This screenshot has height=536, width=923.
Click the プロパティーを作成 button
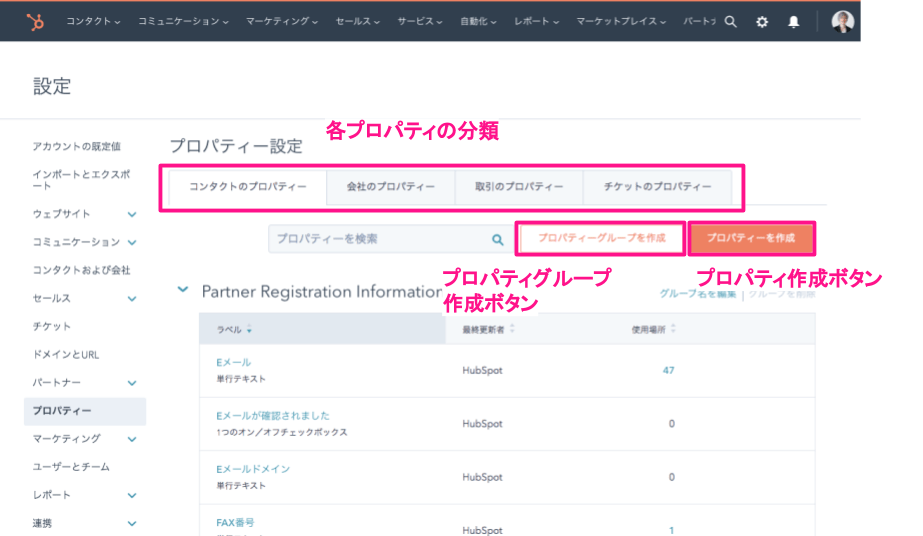[x=751, y=239]
